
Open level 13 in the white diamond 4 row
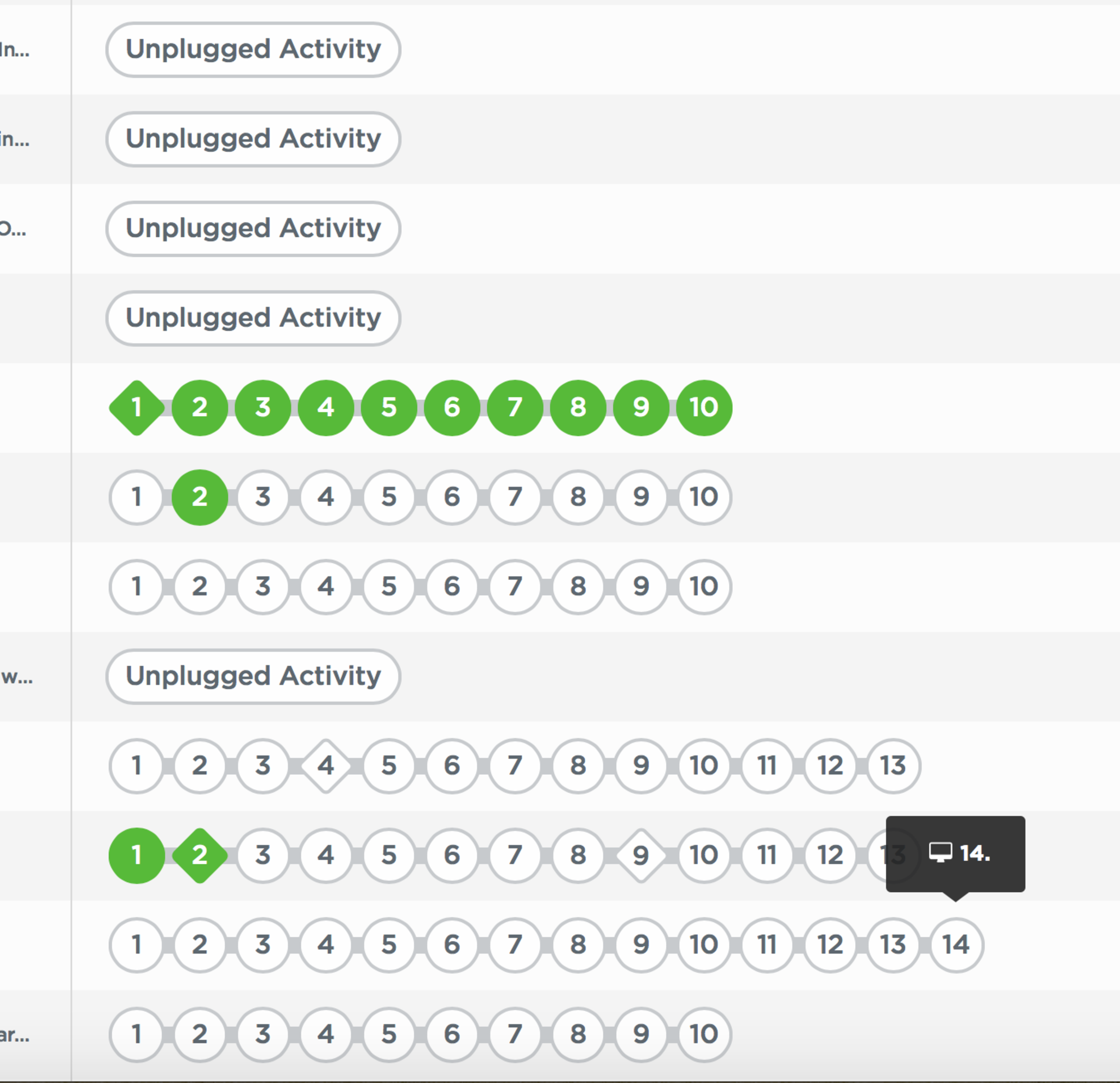pos(893,765)
